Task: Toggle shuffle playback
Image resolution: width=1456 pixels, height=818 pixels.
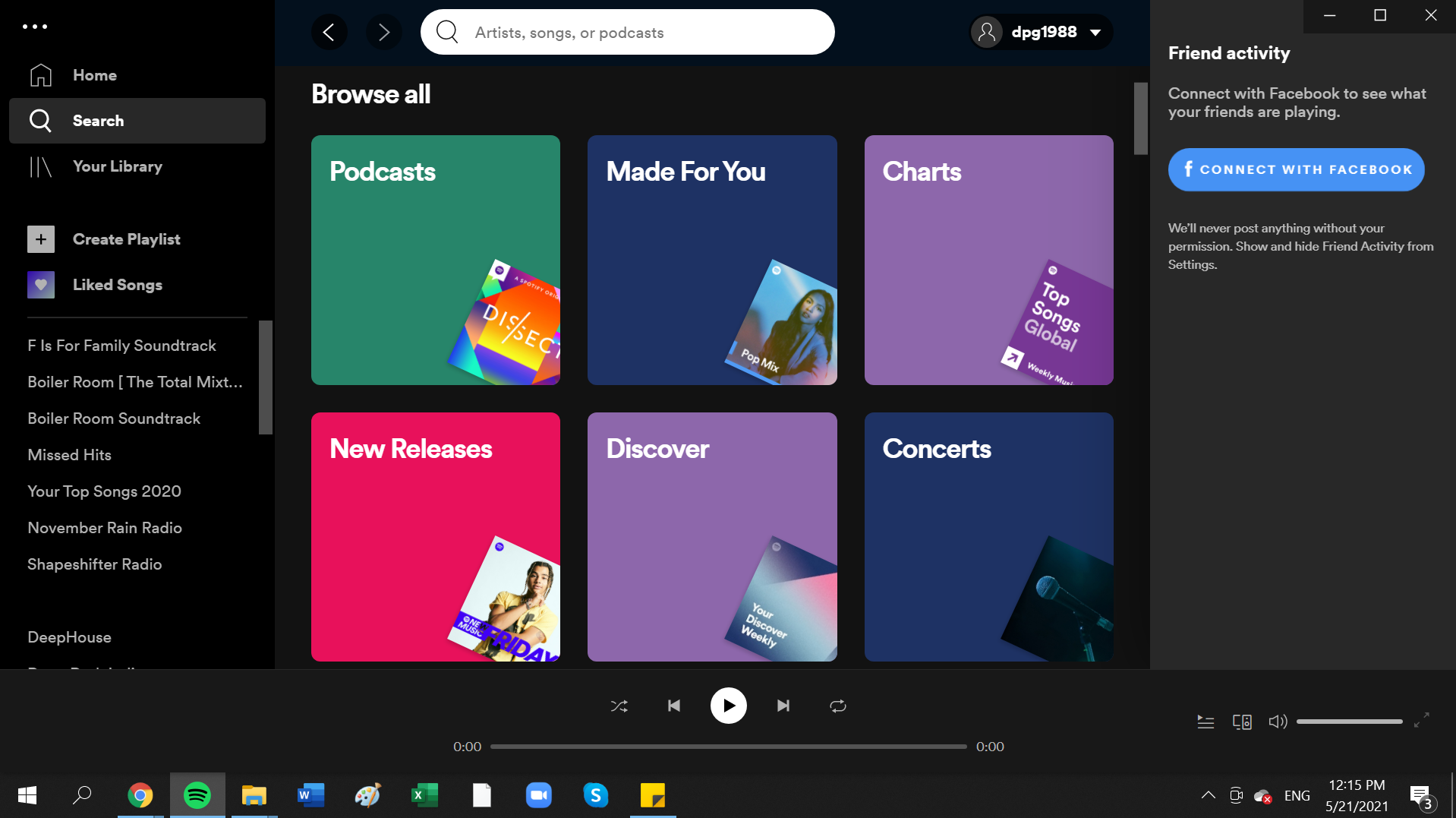Action: click(x=619, y=706)
